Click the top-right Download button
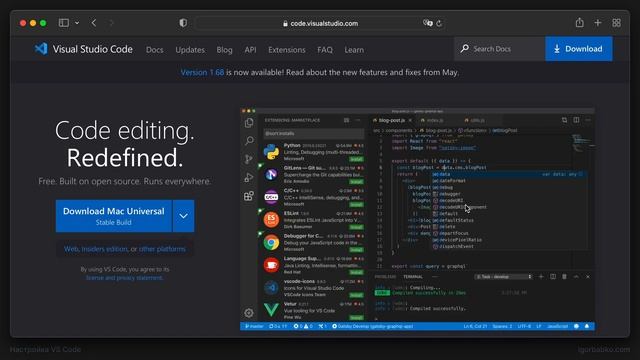Image resolution: width=640 pixels, height=360 pixels. (x=579, y=49)
